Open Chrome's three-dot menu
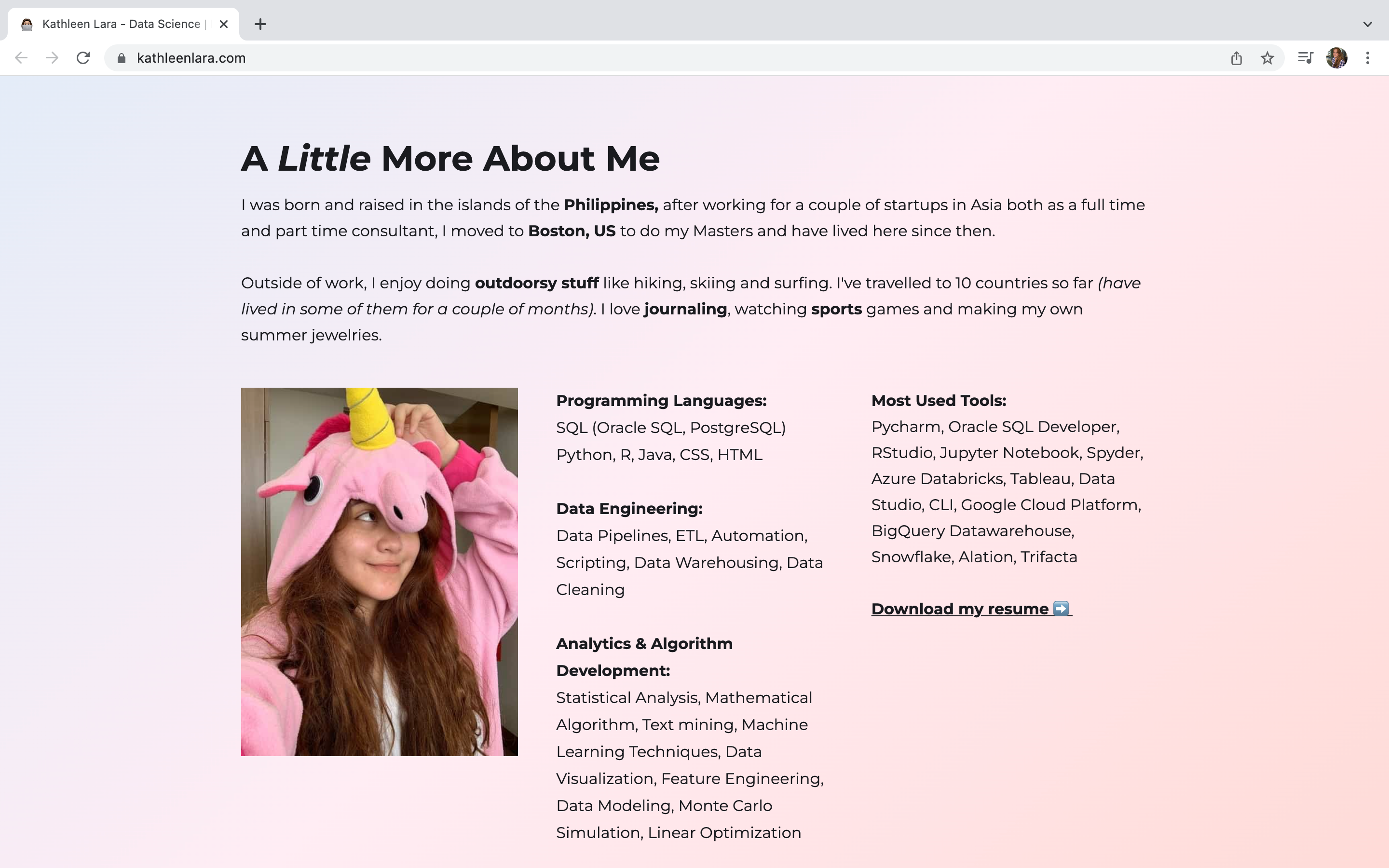The image size is (1389, 868). (x=1367, y=58)
